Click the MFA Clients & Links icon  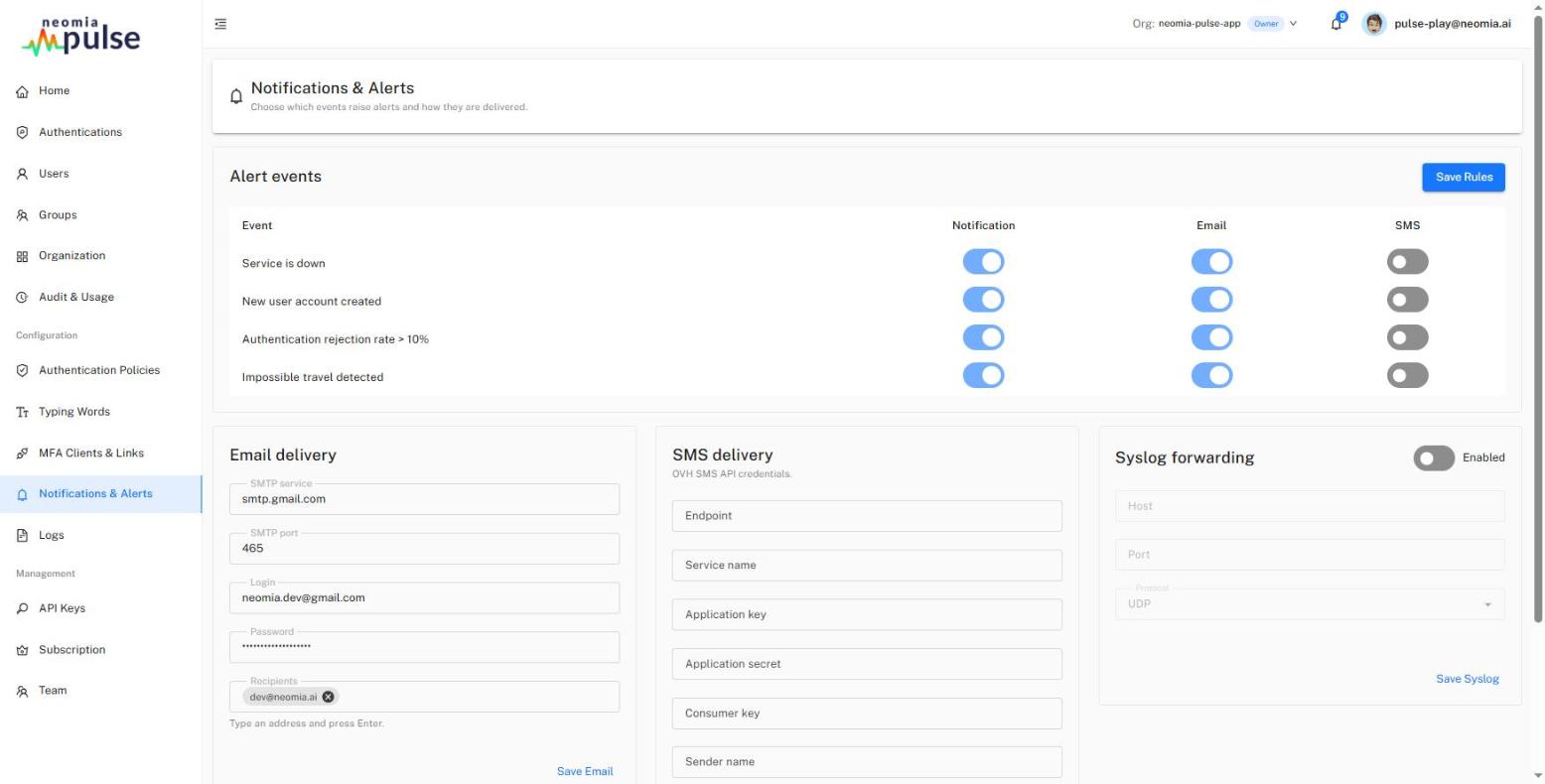tap(22, 454)
